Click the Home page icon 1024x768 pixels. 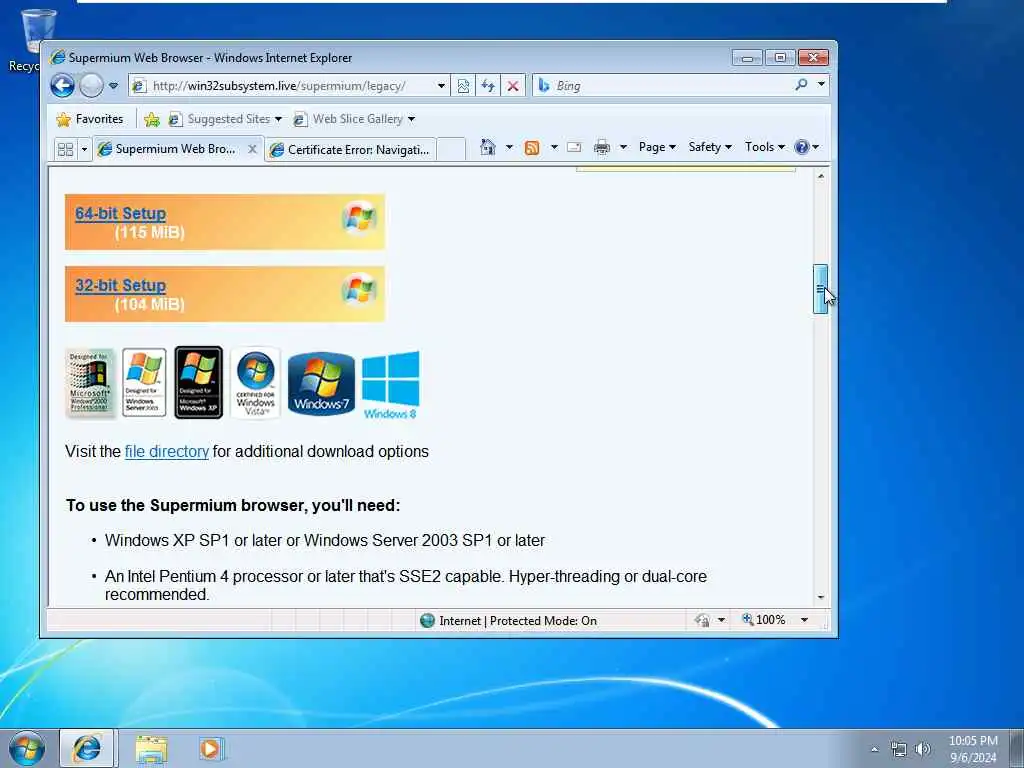coord(488,147)
